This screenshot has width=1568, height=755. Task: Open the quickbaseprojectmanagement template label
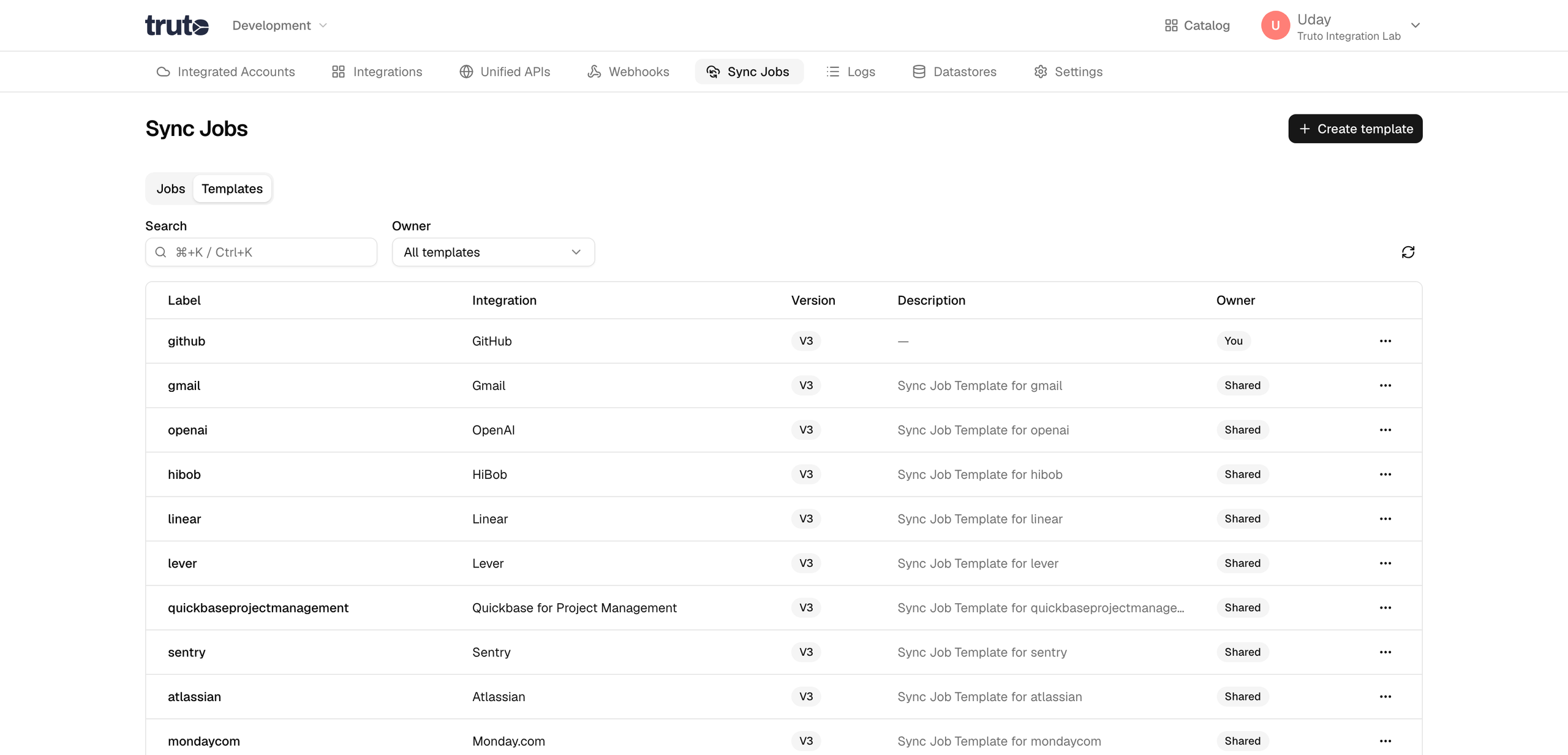pyautogui.click(x=258, y=607)
